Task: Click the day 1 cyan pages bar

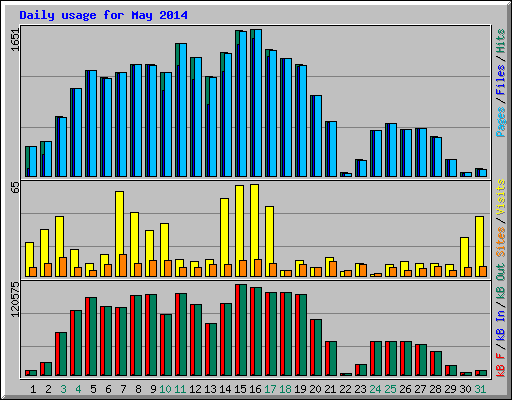Action: [x=33, y=162]
